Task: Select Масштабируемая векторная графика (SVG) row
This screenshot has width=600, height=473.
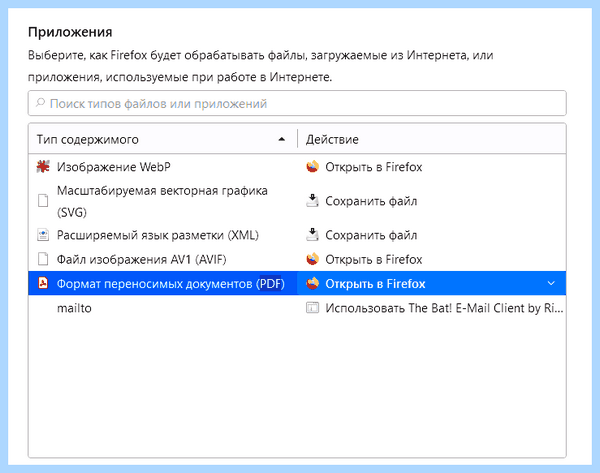Action: click(297, 201)
